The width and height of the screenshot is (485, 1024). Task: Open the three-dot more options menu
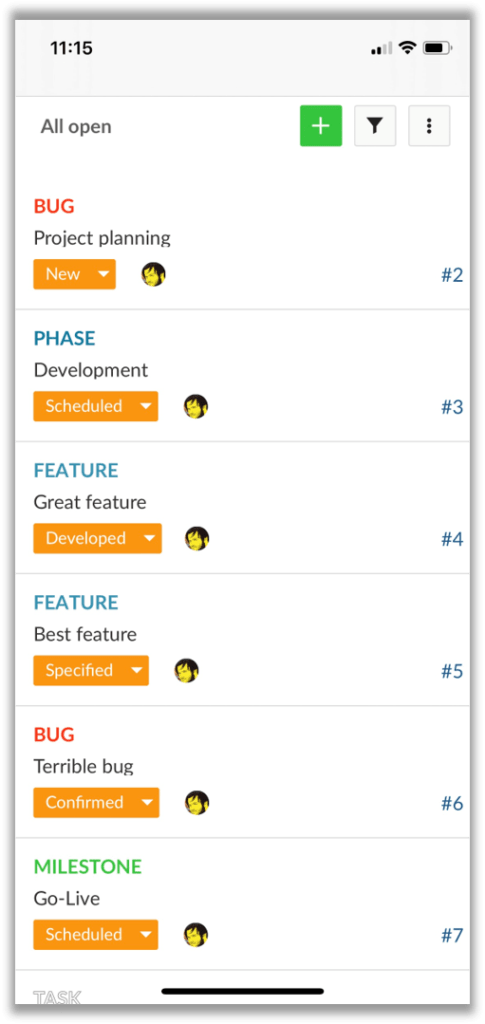429,126
